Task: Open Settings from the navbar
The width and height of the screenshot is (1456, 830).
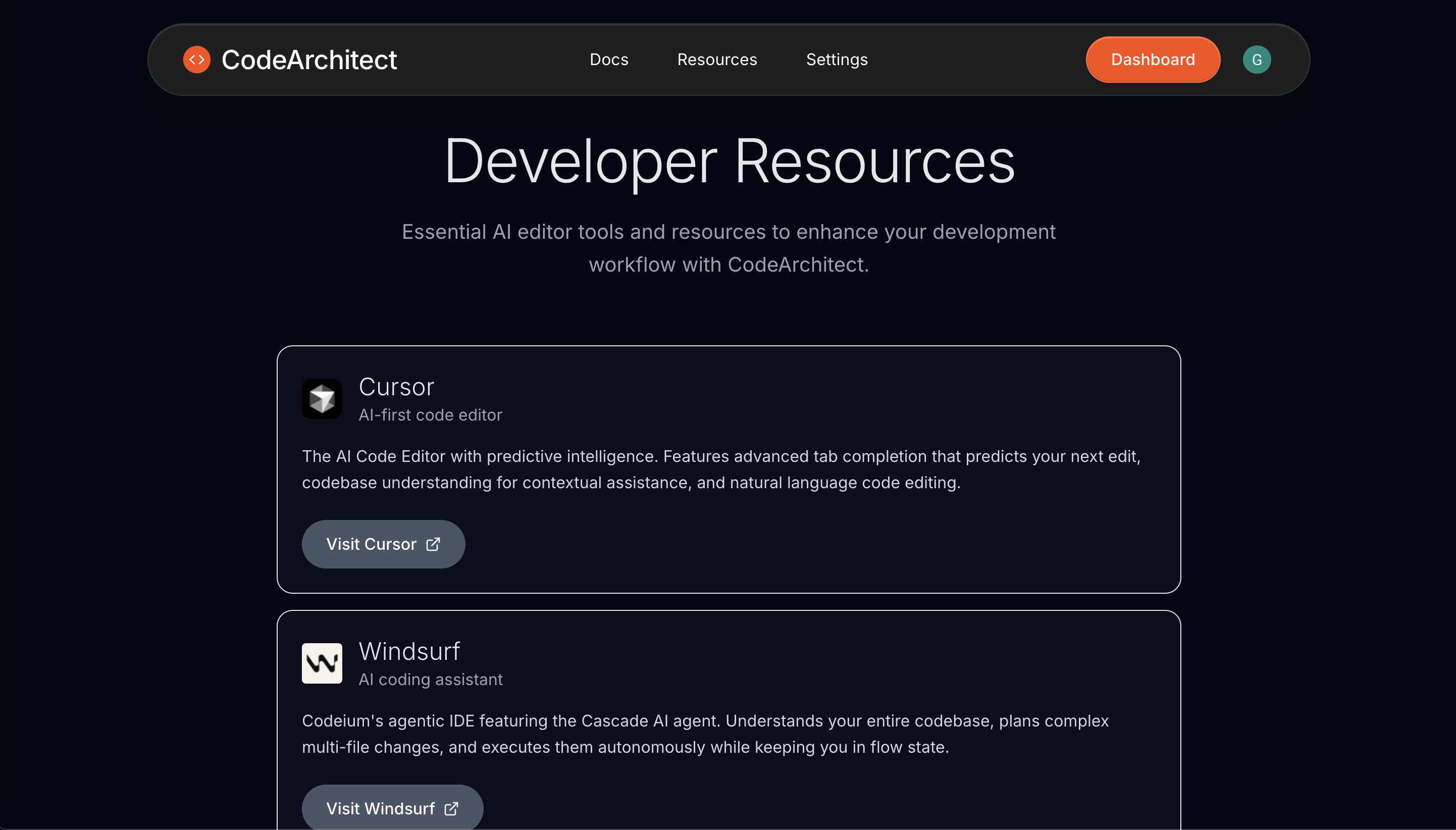Action: [x=837, y=59]
